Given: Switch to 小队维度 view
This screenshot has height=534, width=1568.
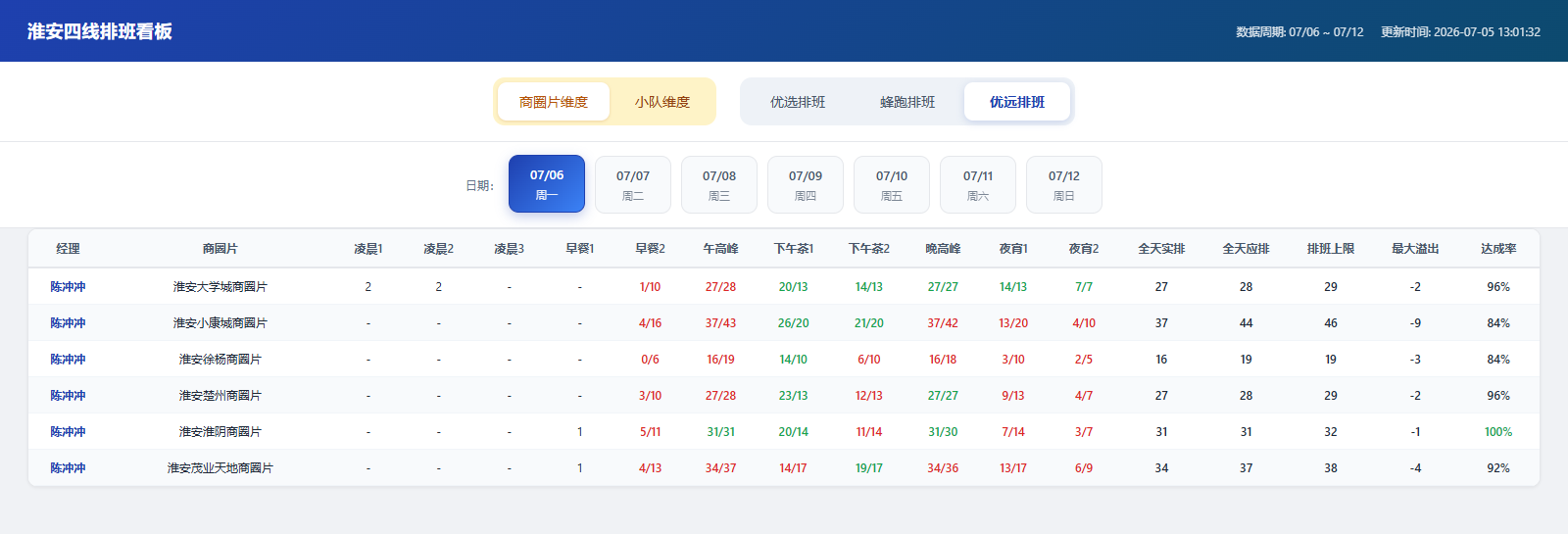Looking at the screenshot, I should [x=661, y=102].
